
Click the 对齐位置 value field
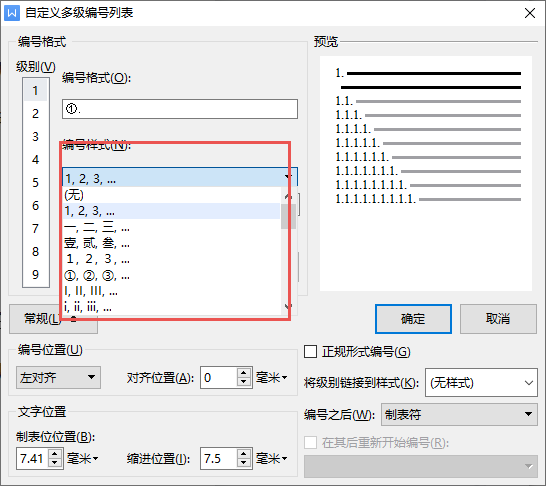click(219, 377)
